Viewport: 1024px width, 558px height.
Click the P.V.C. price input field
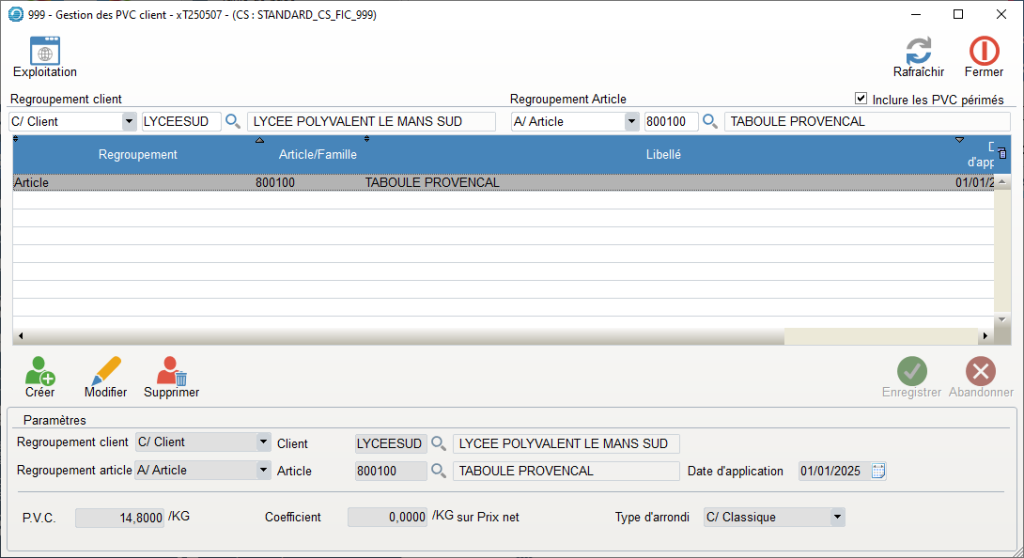click(119, 517)
